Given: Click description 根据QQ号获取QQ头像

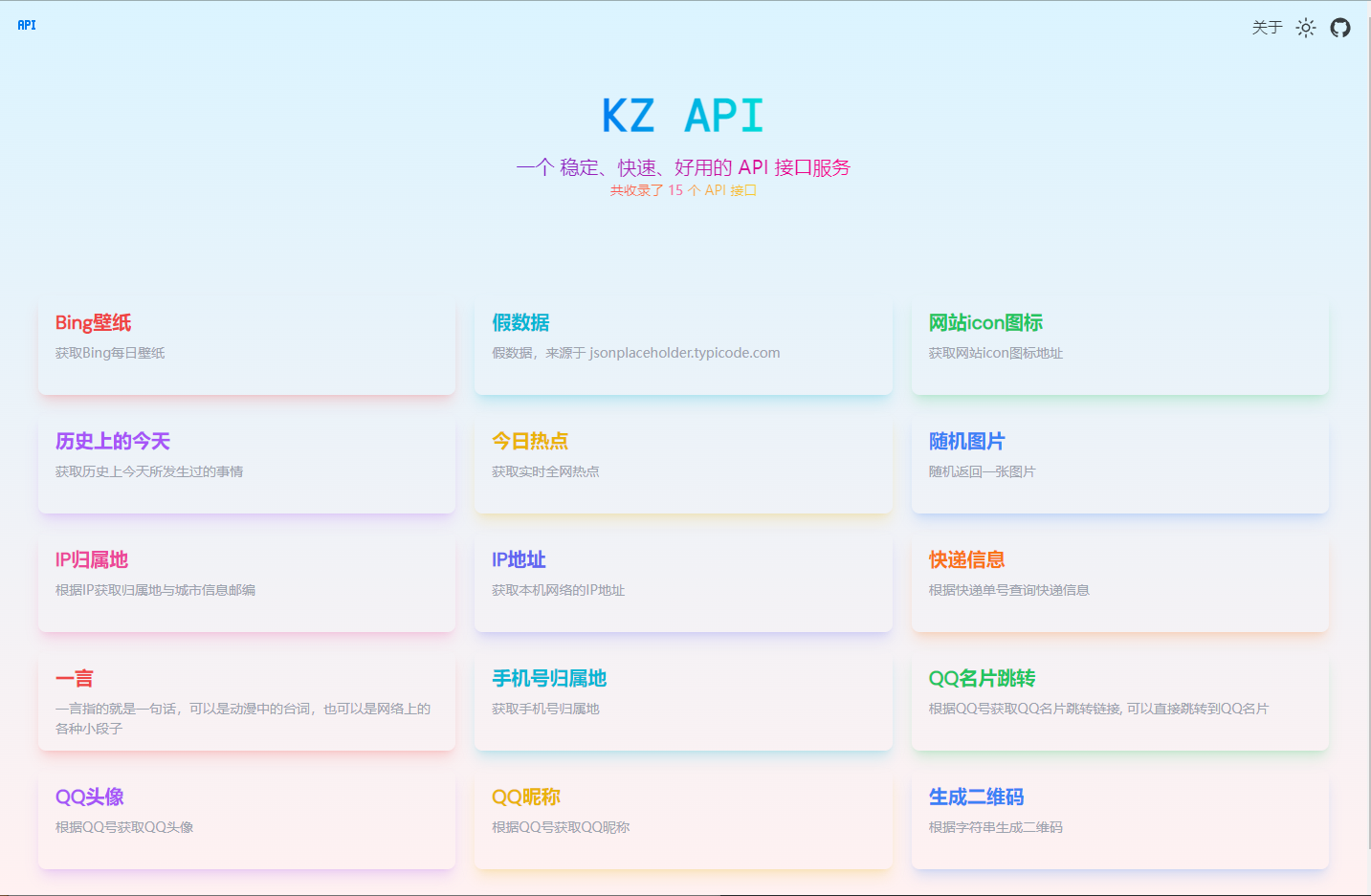Looking at the screenshot, I should 124,827.
